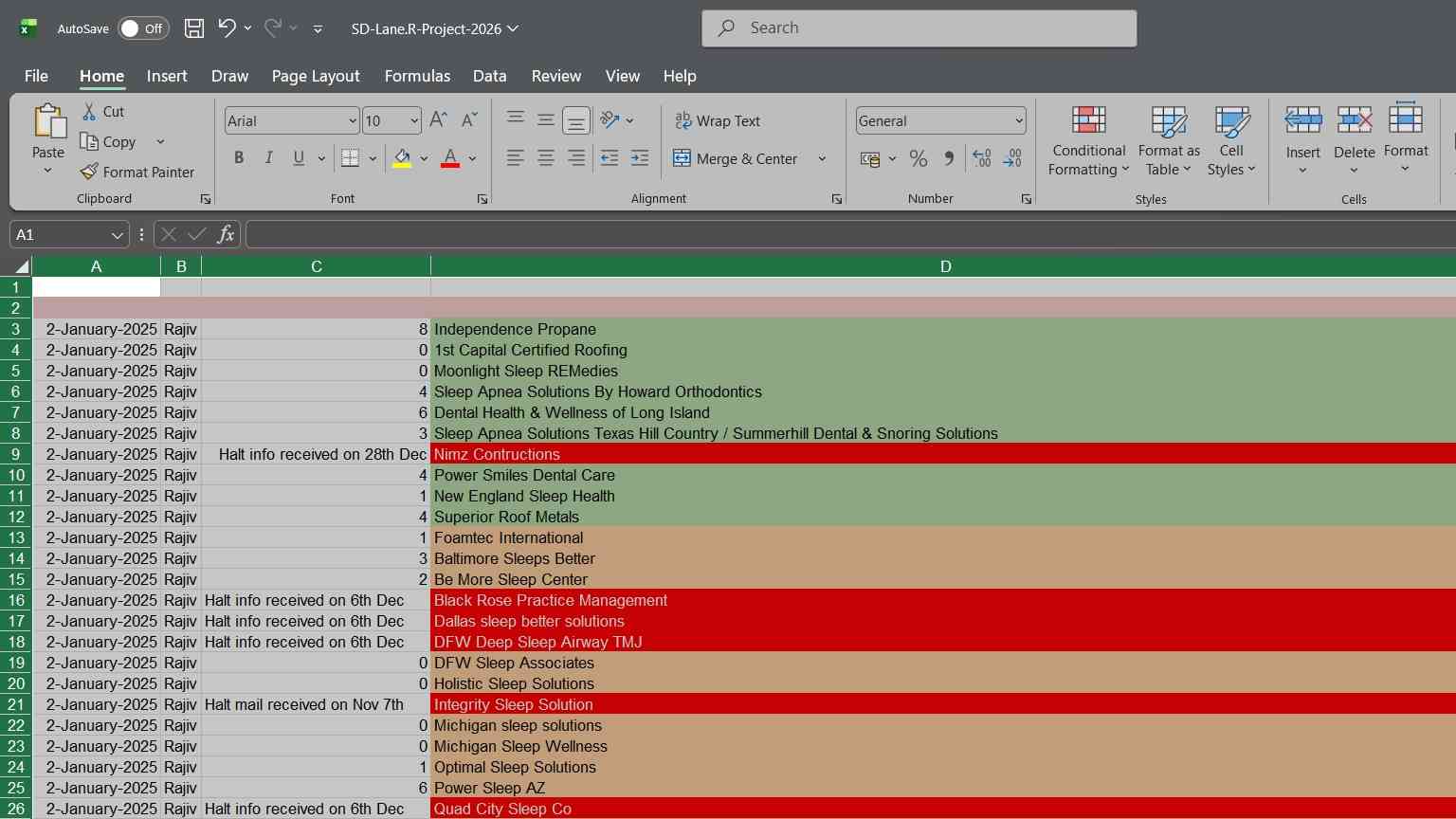Toggle the AutoSave switch
1456x819 pixels.
point(143,28)
